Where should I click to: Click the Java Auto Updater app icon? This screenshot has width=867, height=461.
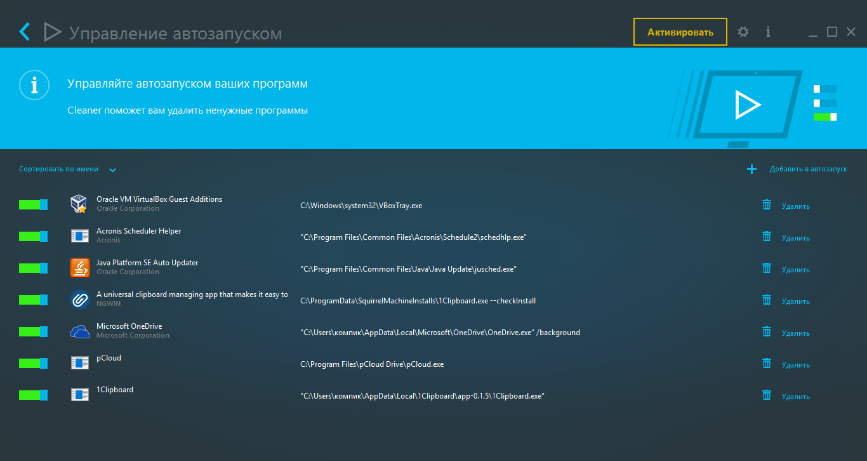click(x=80, y=268)
